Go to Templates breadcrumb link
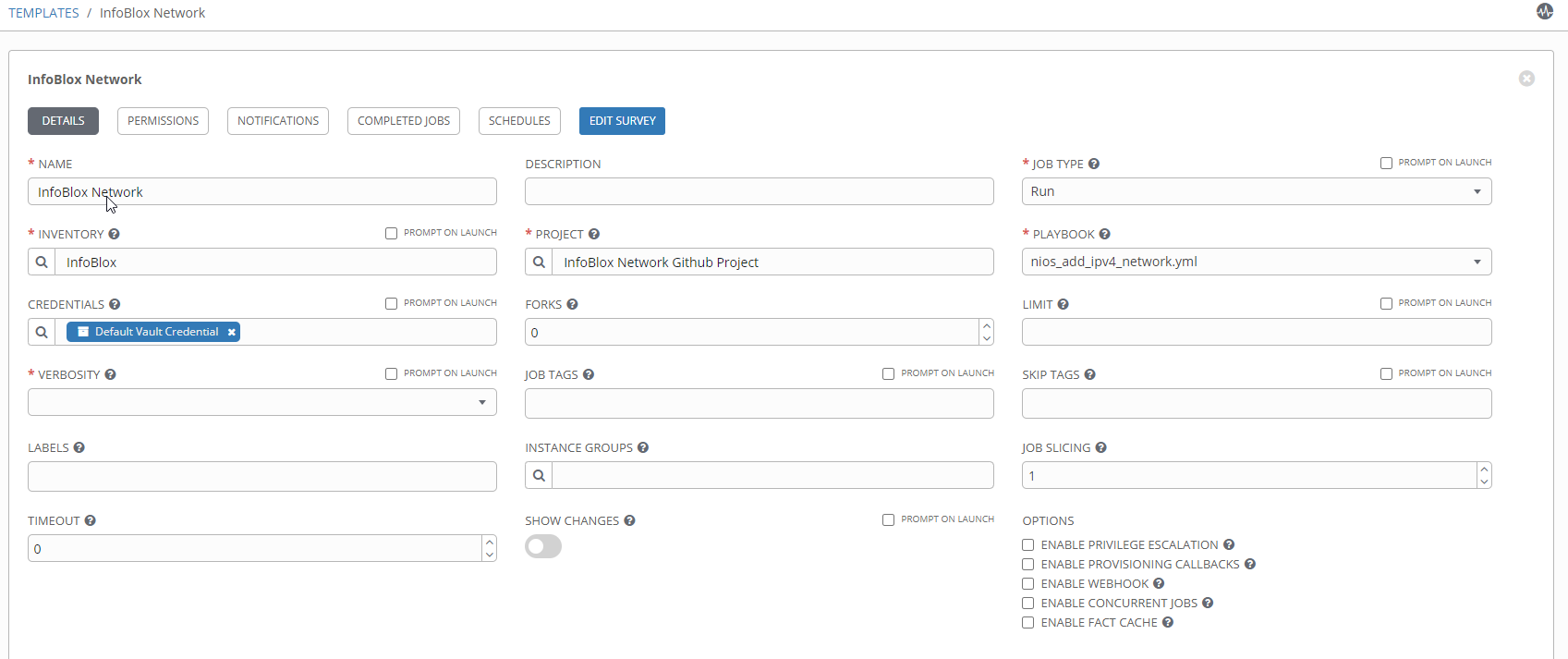 [x=43, y=13]
